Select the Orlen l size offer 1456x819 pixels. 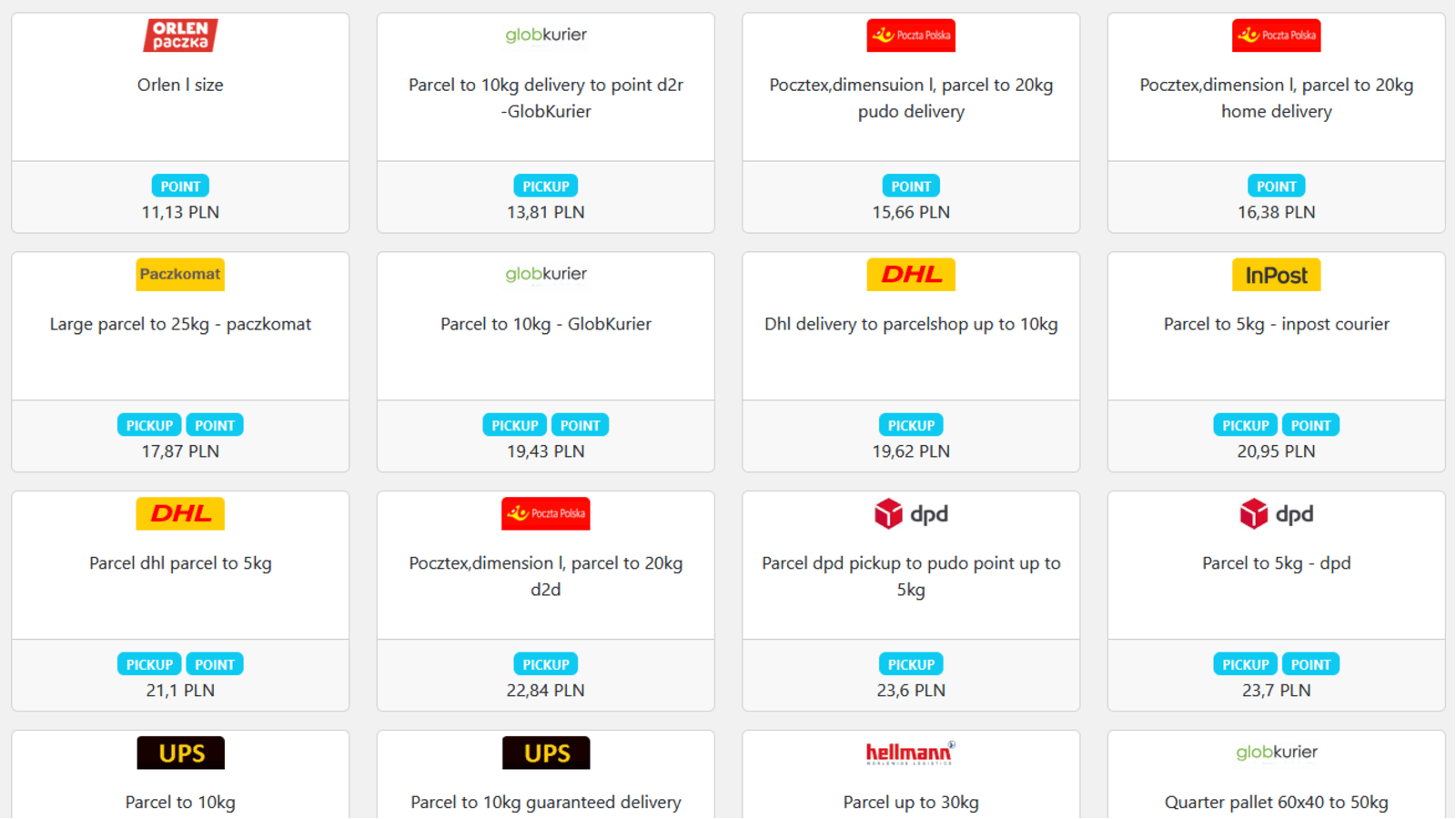point(180,85)
